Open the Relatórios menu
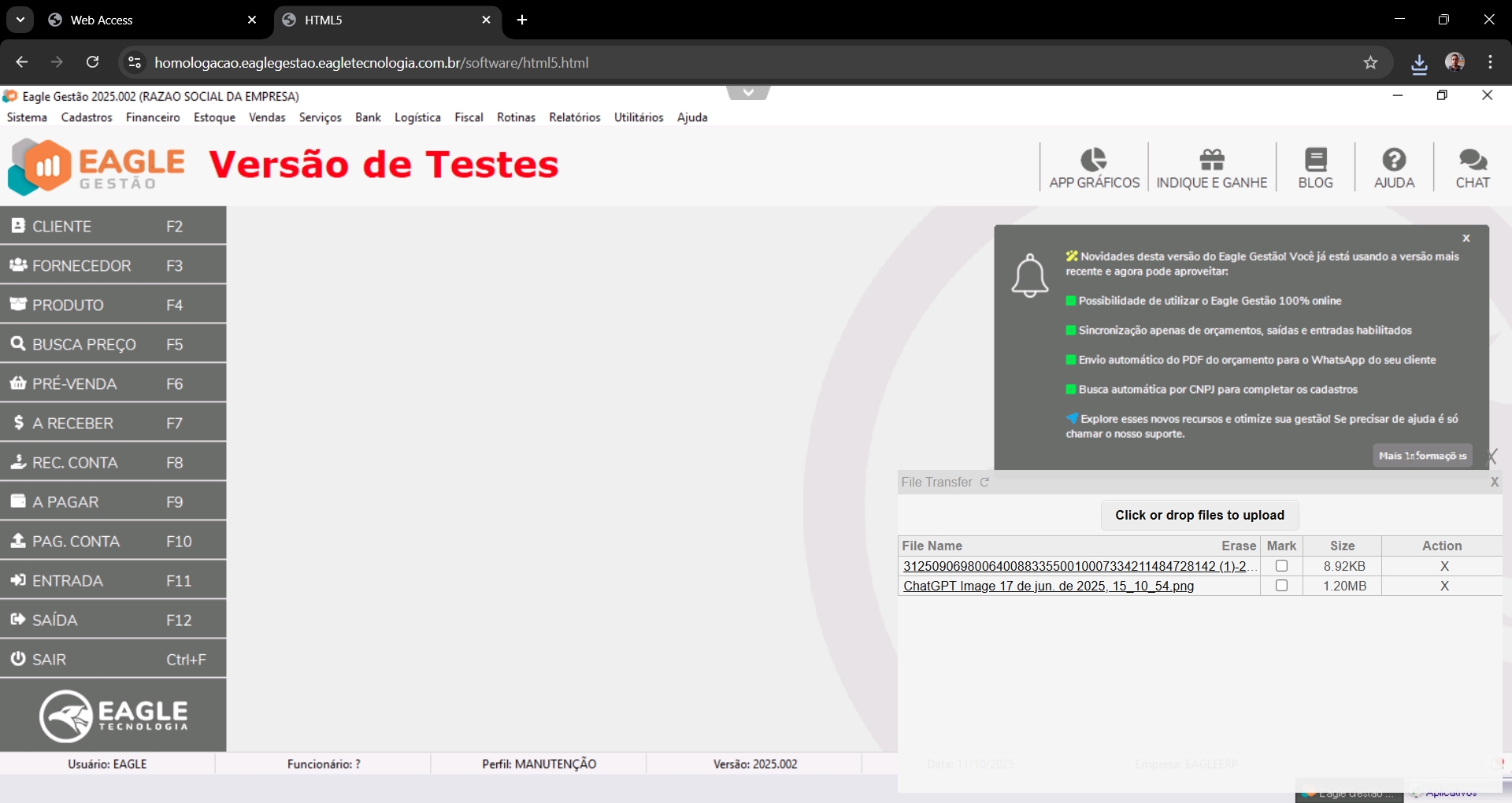 pos(575,117)
